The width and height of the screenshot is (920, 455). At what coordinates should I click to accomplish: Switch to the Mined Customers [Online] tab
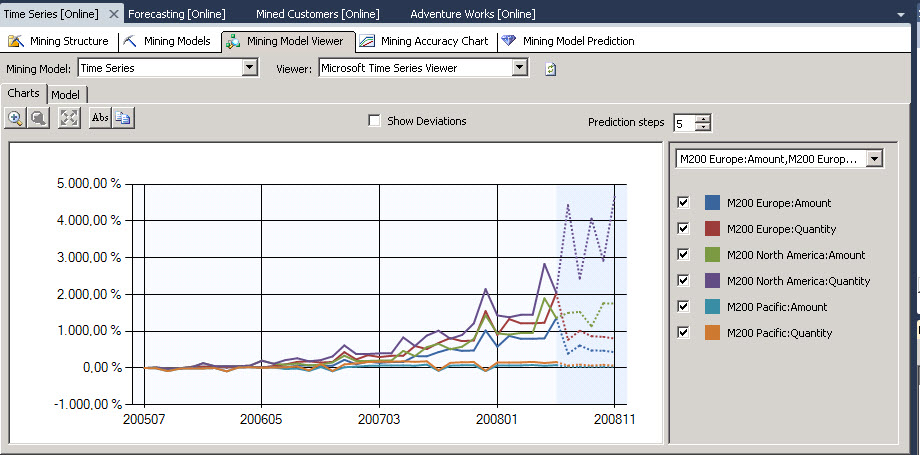tap(317, 14)
